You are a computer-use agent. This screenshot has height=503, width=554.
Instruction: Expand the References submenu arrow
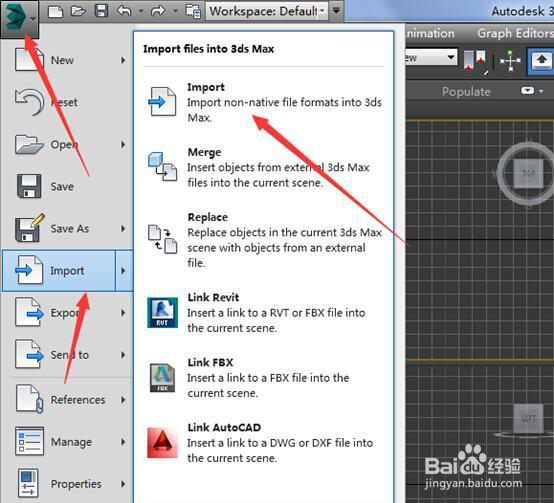[123, 400]
